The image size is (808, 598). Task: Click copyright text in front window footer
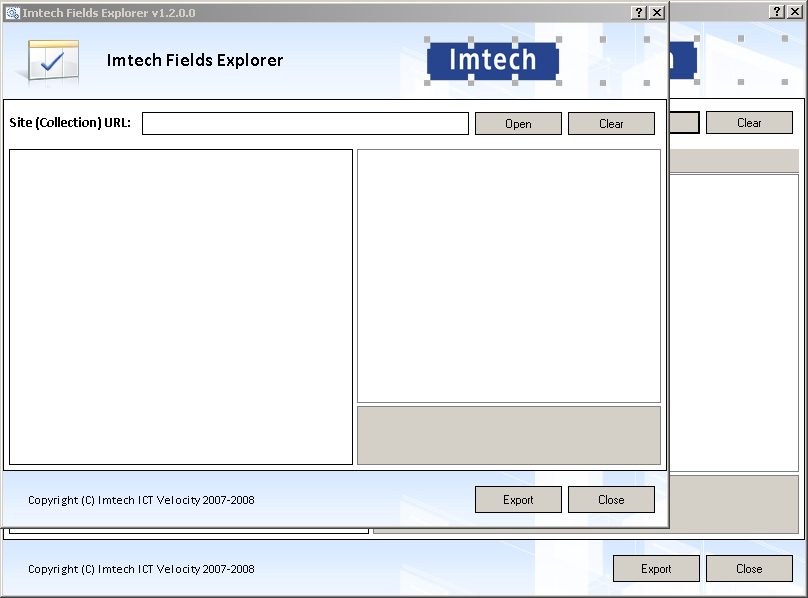coord(141,500)
